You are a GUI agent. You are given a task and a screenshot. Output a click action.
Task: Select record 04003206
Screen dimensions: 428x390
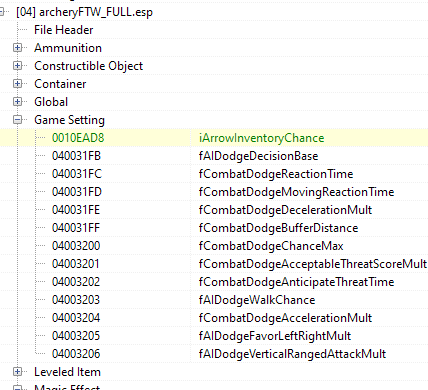[76, 354]
